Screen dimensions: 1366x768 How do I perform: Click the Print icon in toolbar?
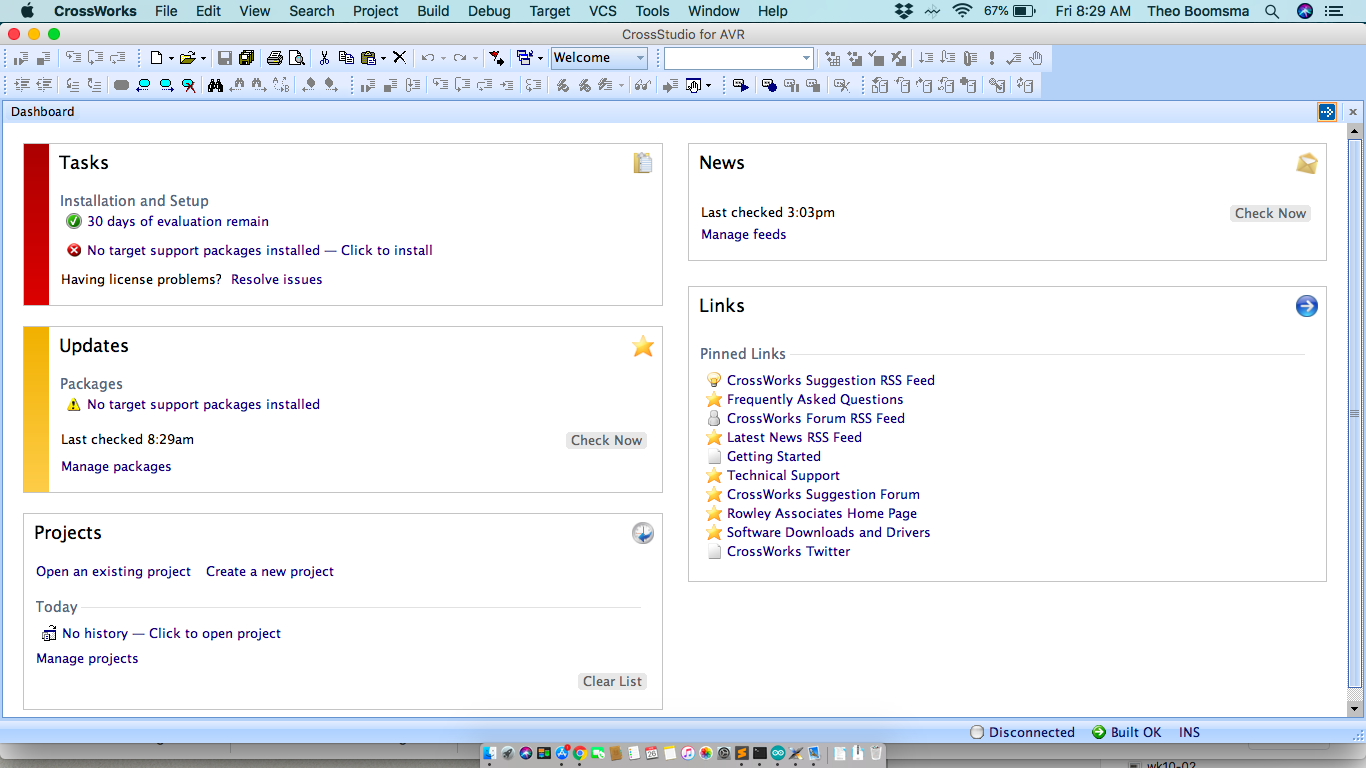click(x=274, y=58)
